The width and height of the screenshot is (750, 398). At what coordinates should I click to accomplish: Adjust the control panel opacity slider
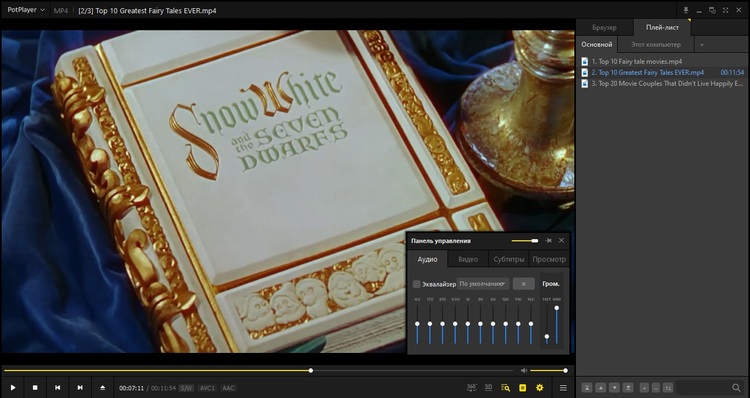pyautogui.click(x=525, y=241)
